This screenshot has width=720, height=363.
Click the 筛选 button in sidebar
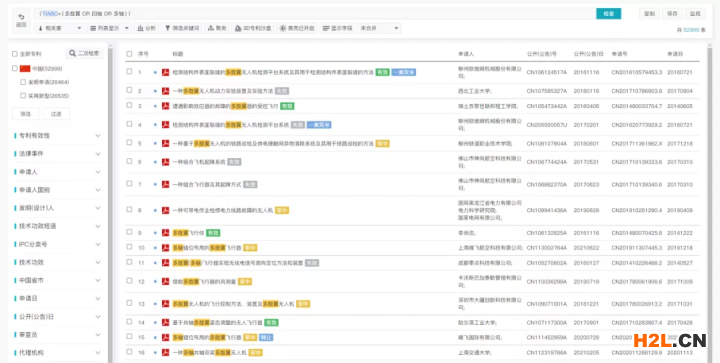click(25, 114)
